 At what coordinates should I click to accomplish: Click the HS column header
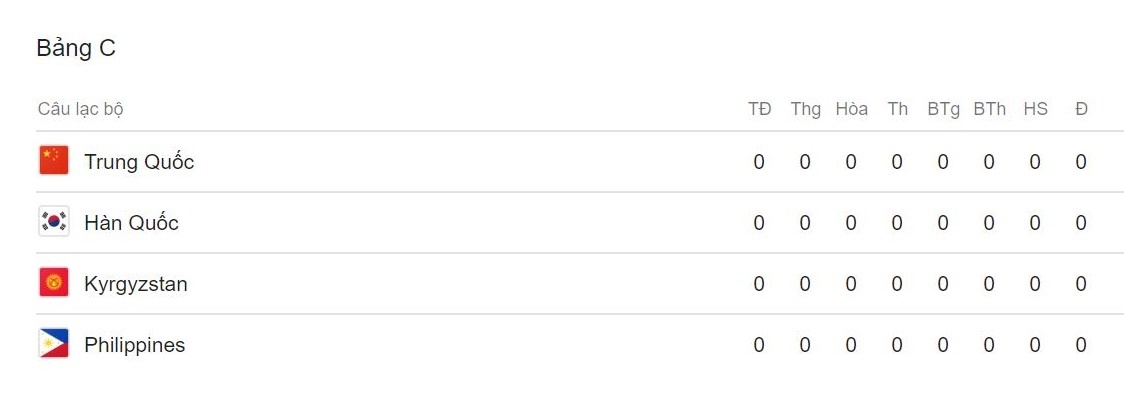1035,109
